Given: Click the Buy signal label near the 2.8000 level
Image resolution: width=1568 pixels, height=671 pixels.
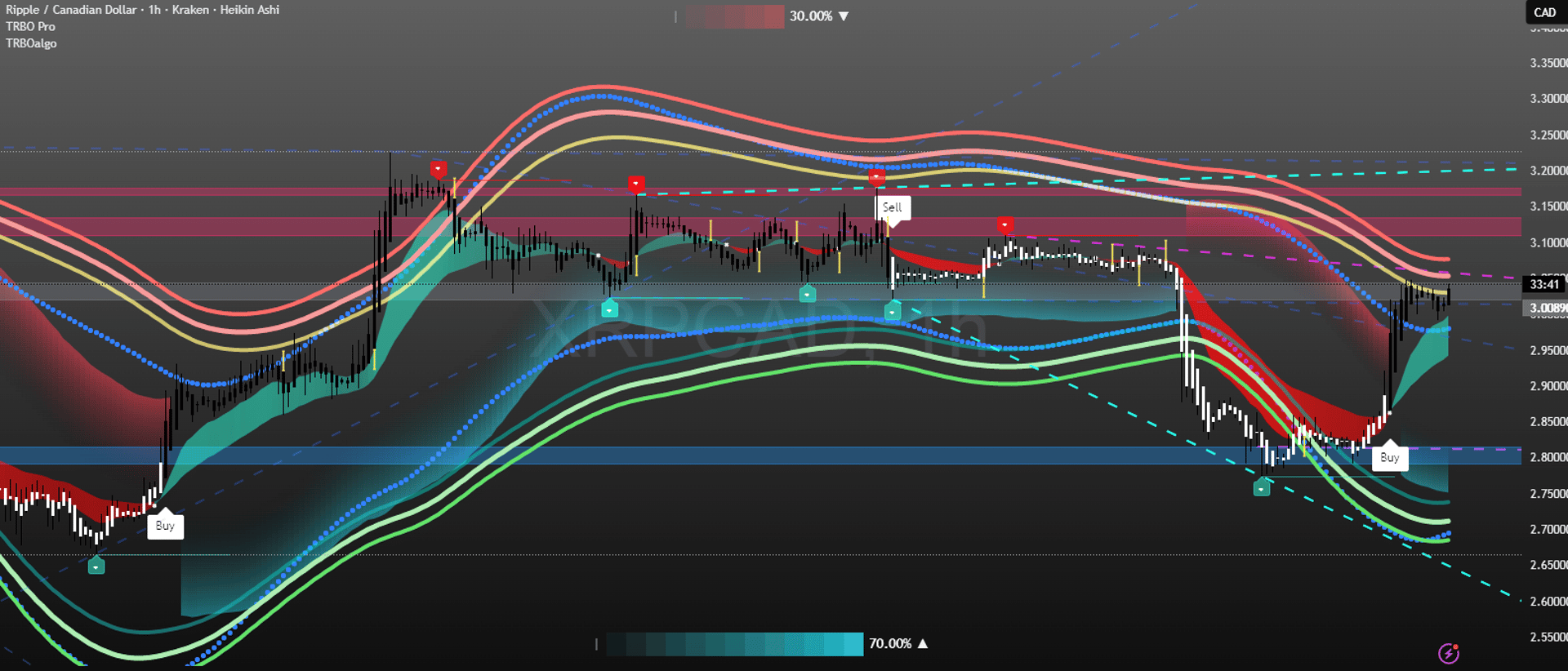Looking at the screenshot, I should point(1389,457).
